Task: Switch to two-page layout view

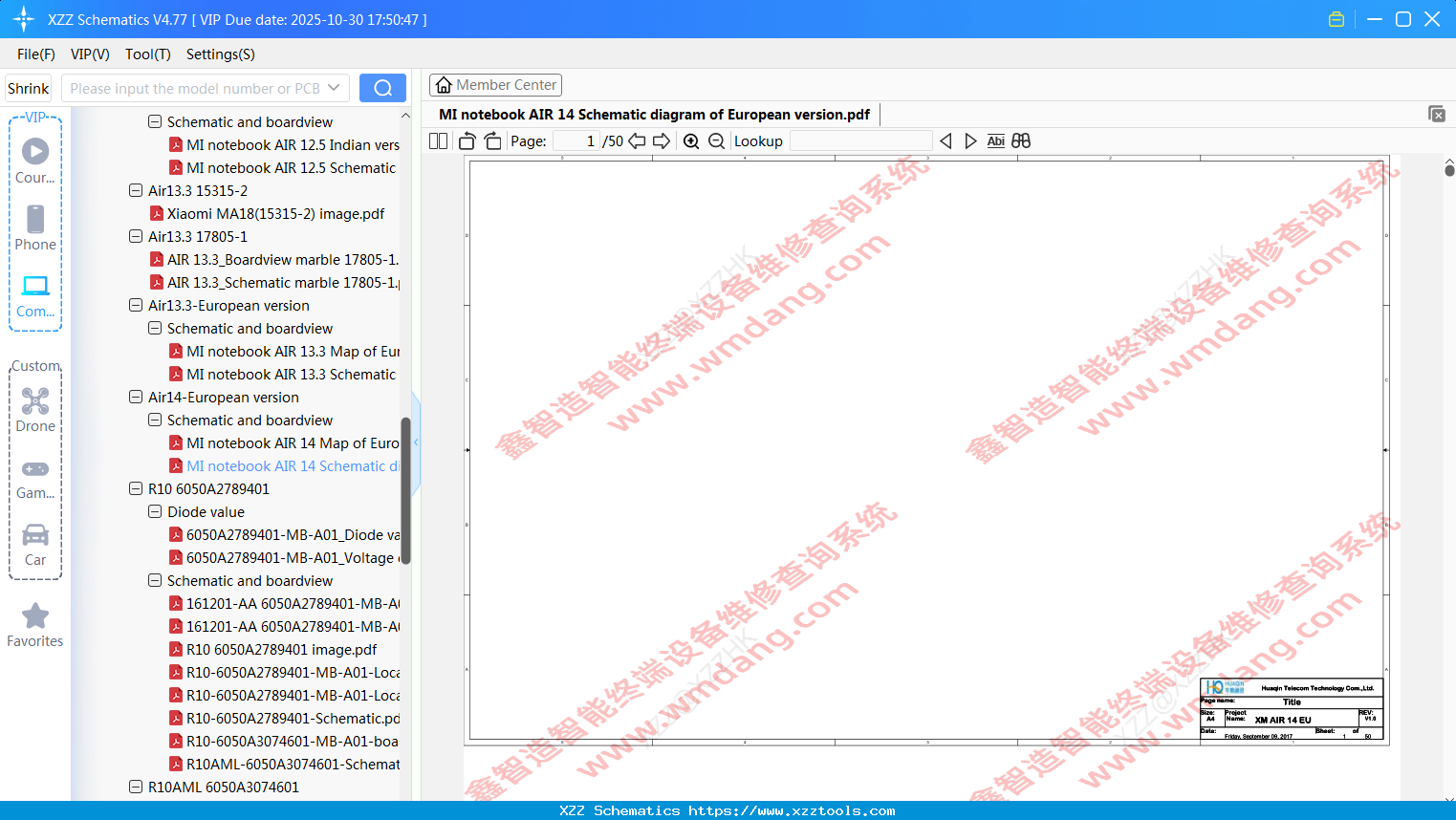Action: pyautogui.click(x=438, y=140)
